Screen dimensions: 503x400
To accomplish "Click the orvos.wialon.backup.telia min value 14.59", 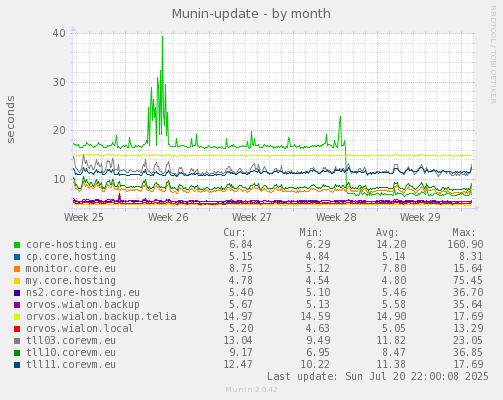I will 315,316.
